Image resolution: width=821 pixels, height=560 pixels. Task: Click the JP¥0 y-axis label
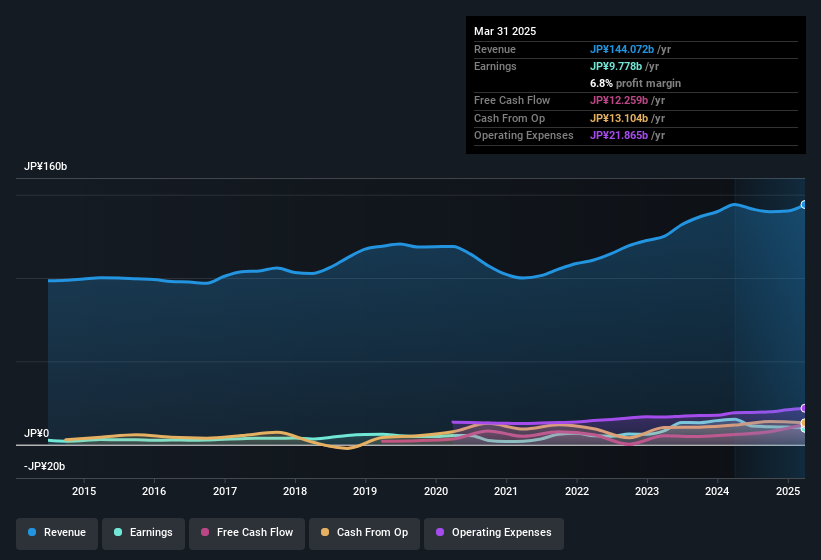(x=37, y=433)
